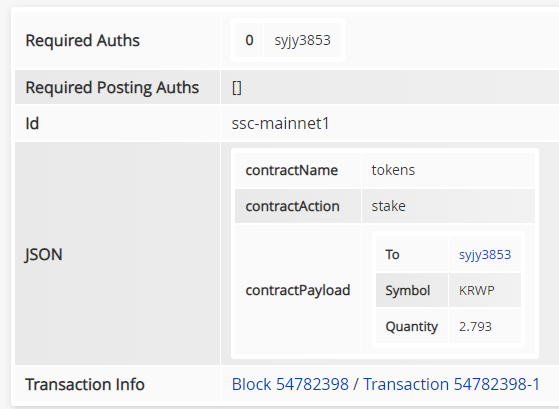Click the Required Auths row label

82,40
